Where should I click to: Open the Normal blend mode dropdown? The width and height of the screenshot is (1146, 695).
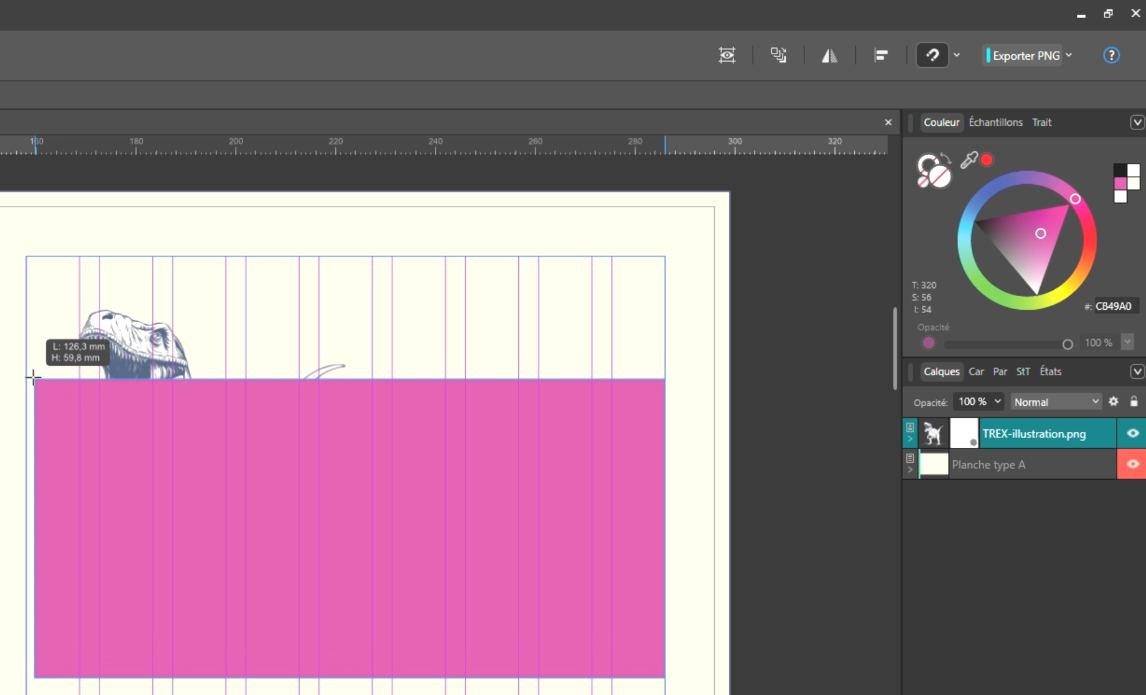point(1055,401)
